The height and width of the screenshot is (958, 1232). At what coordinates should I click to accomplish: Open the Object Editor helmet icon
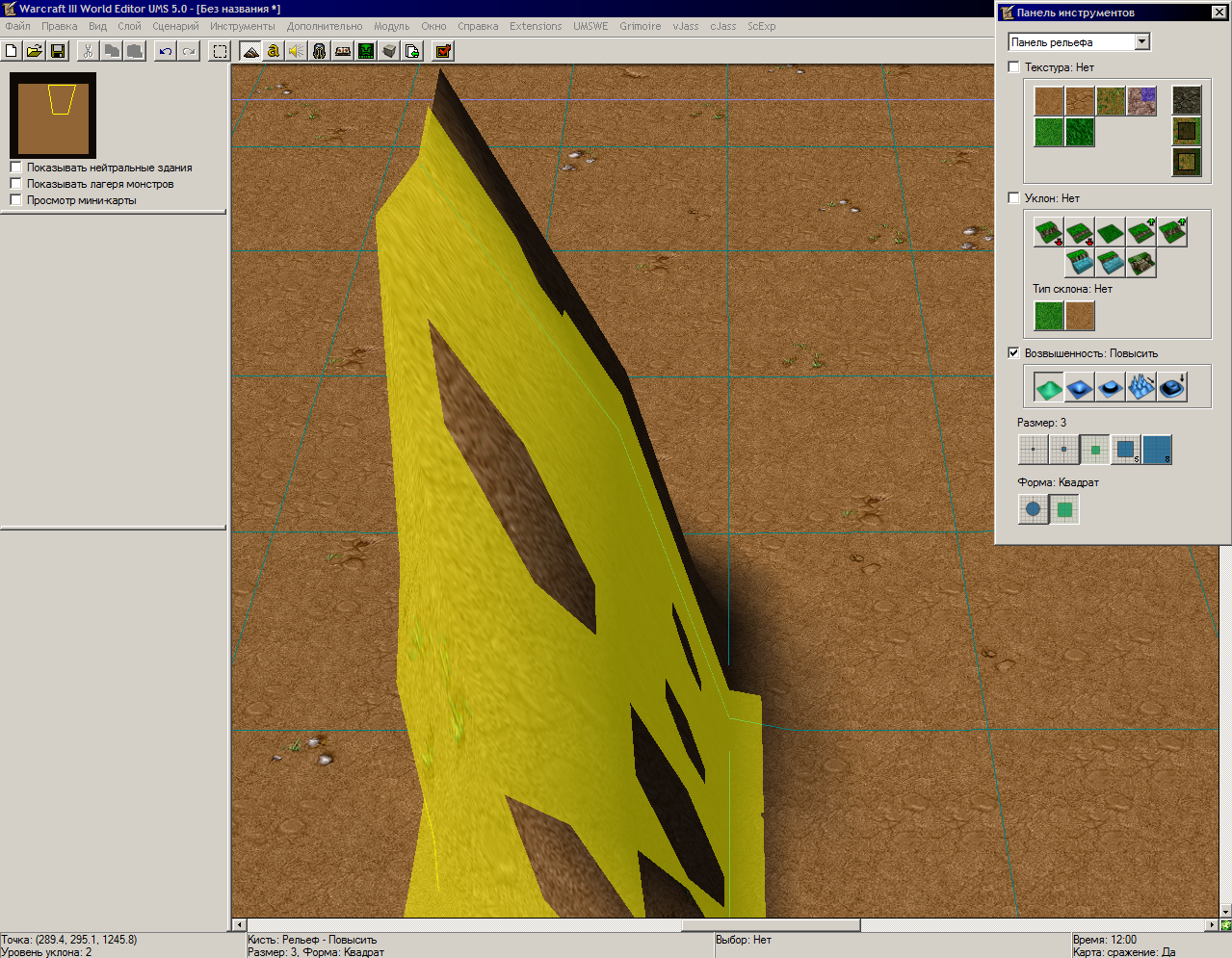320,51
